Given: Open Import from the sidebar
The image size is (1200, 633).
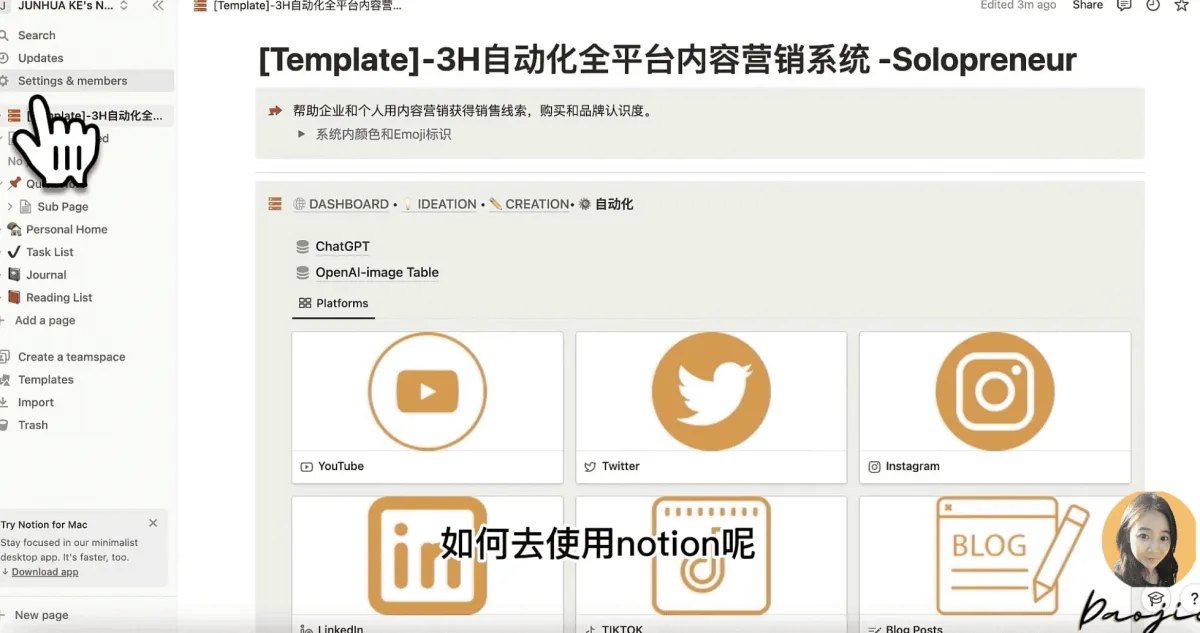Looking at the screenshot, I should coord(36,403).
